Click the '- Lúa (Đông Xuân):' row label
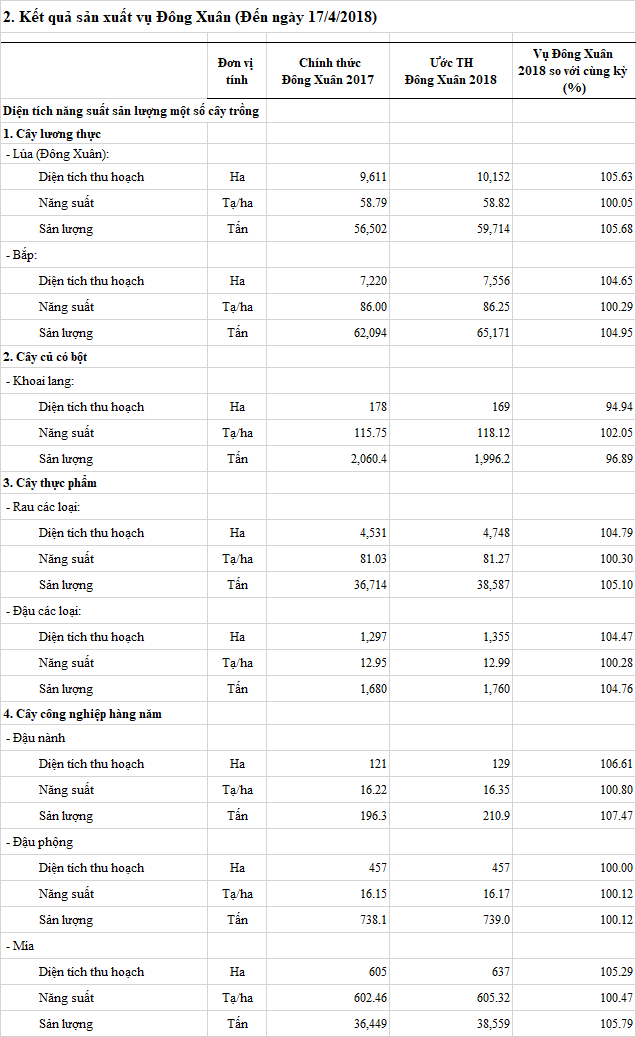 click(57, 153)
